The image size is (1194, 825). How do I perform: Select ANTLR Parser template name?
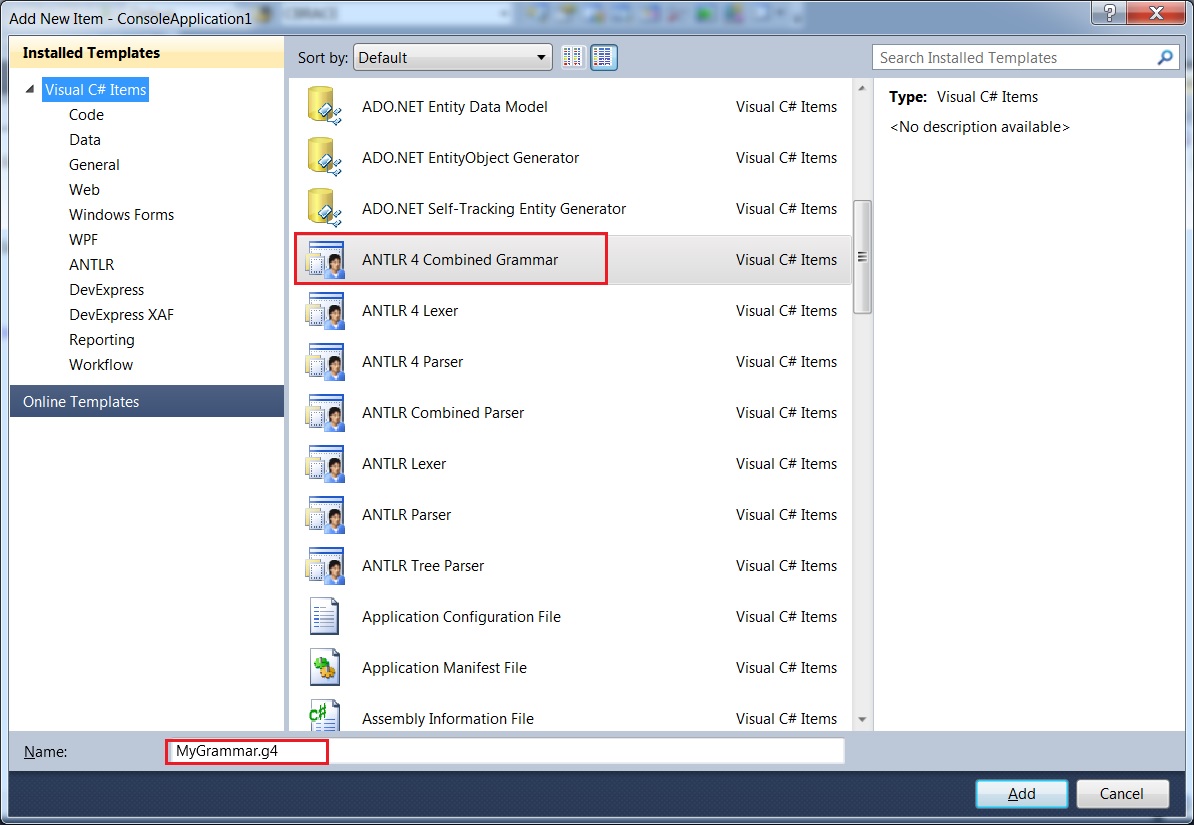(x=407, y=515)
